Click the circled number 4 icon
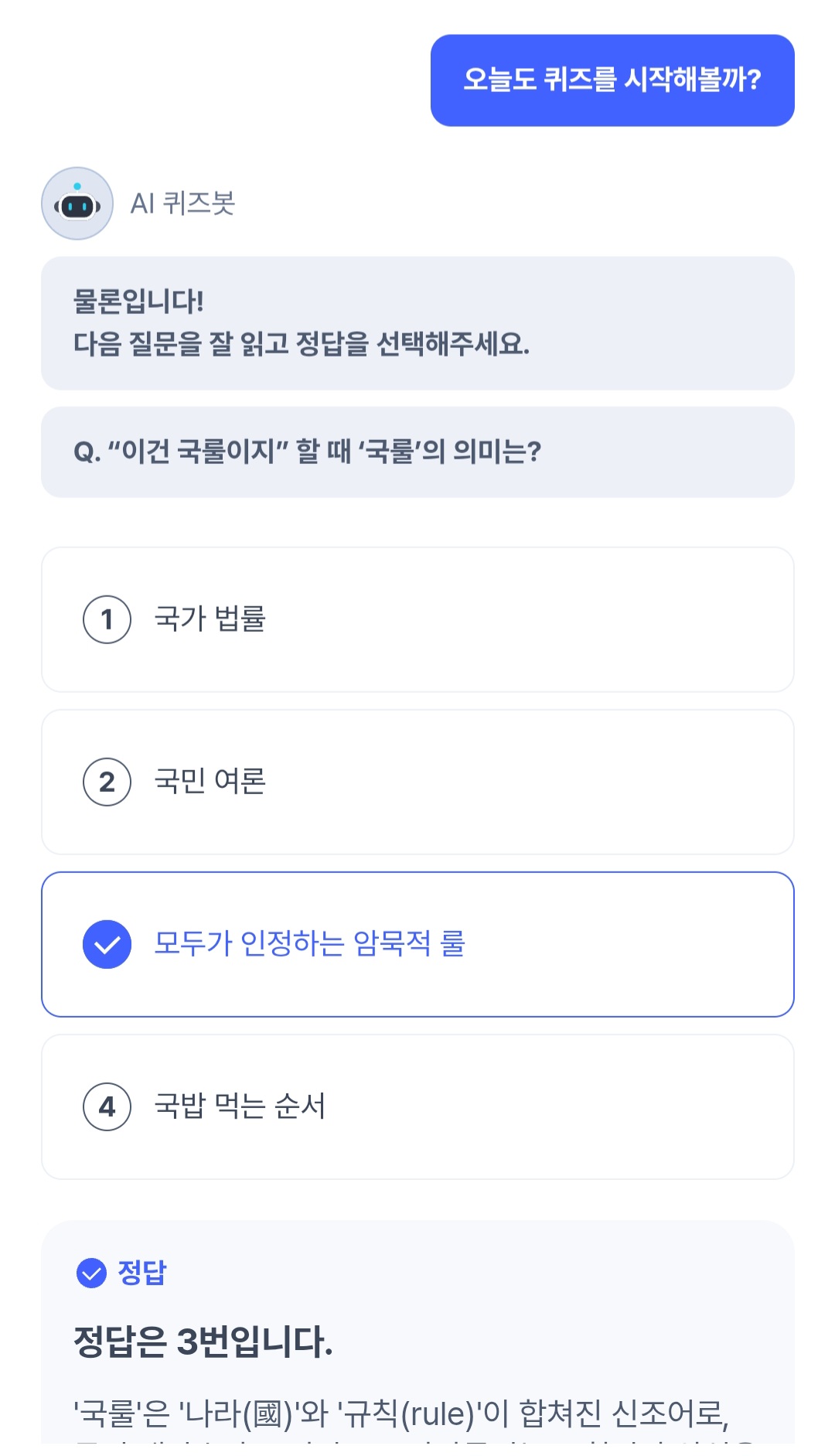This screenshot has width=835, height=1456. click(107, 1106)
